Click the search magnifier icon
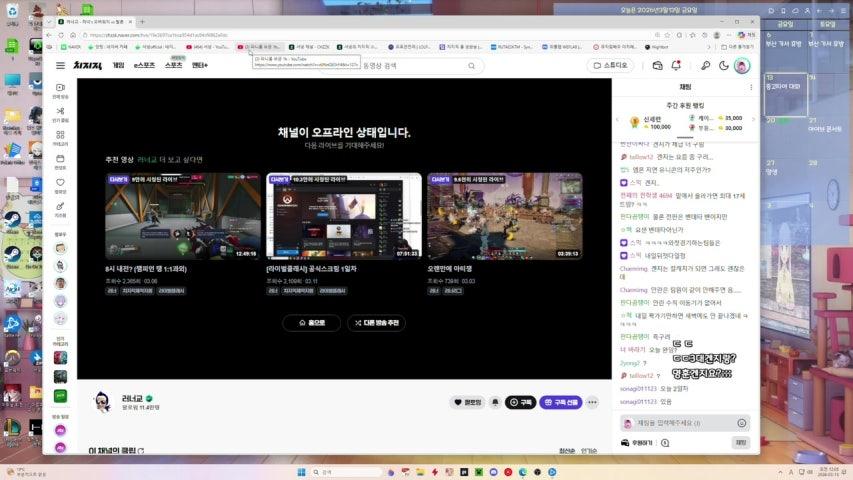 click(x=472, y=66)
